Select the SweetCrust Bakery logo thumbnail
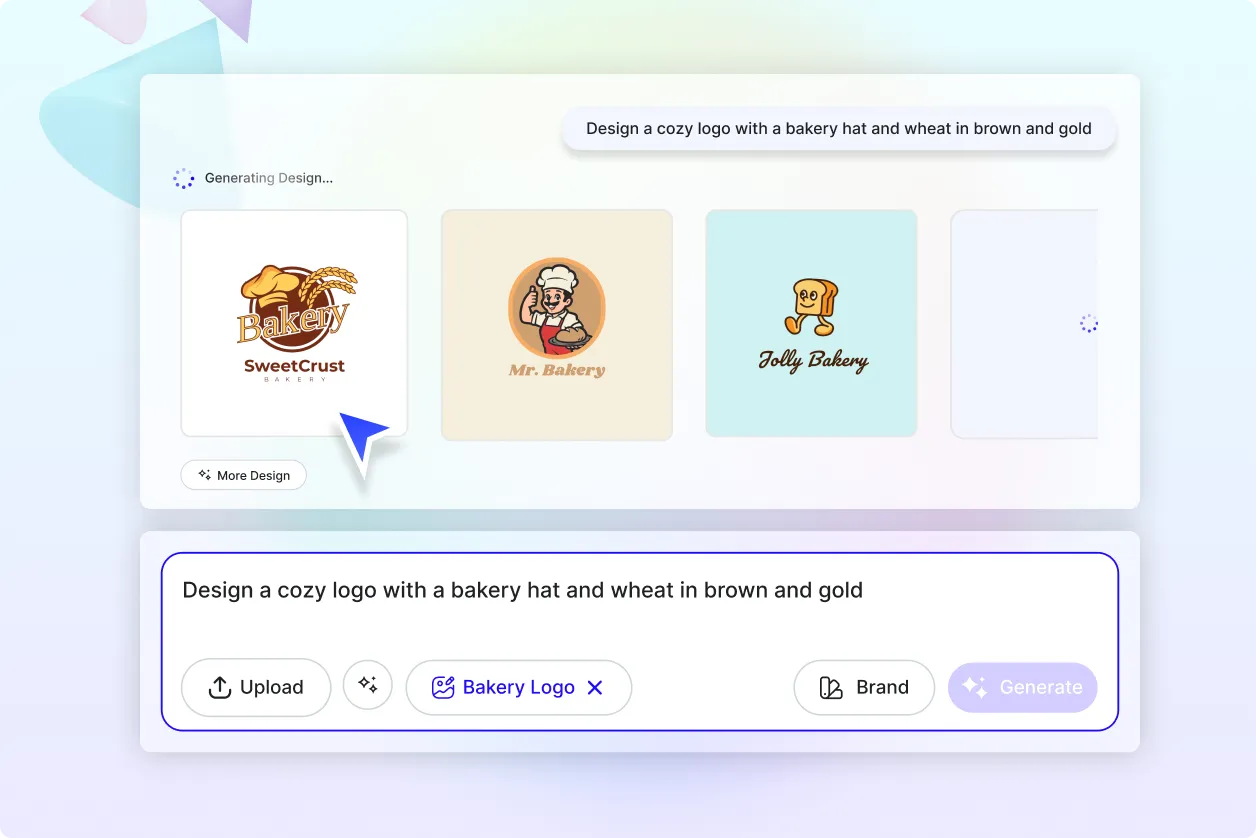The image size is (1256, 838). tap(294, 323)
